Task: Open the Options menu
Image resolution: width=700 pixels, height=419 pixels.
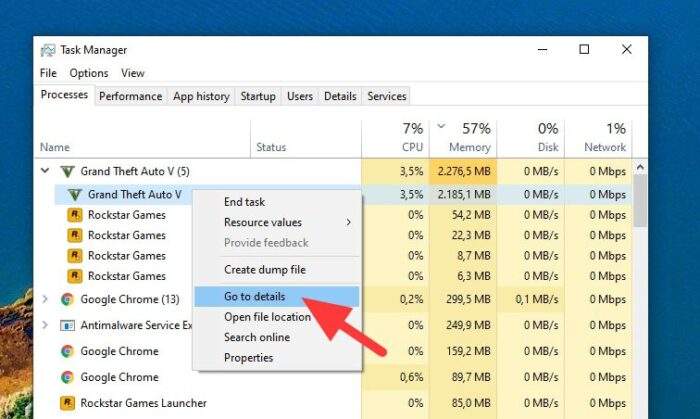Action: (x=89, y=73)
